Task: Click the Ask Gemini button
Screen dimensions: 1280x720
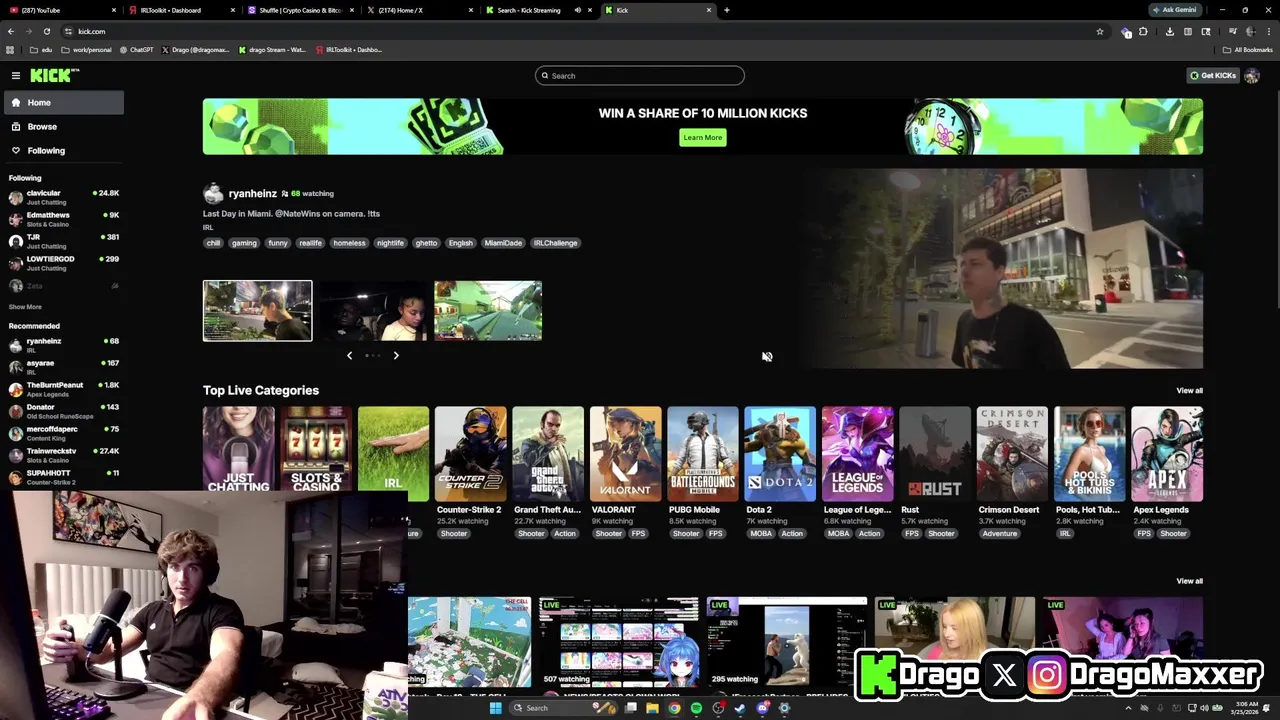Action: click(x=1175, y=10)
